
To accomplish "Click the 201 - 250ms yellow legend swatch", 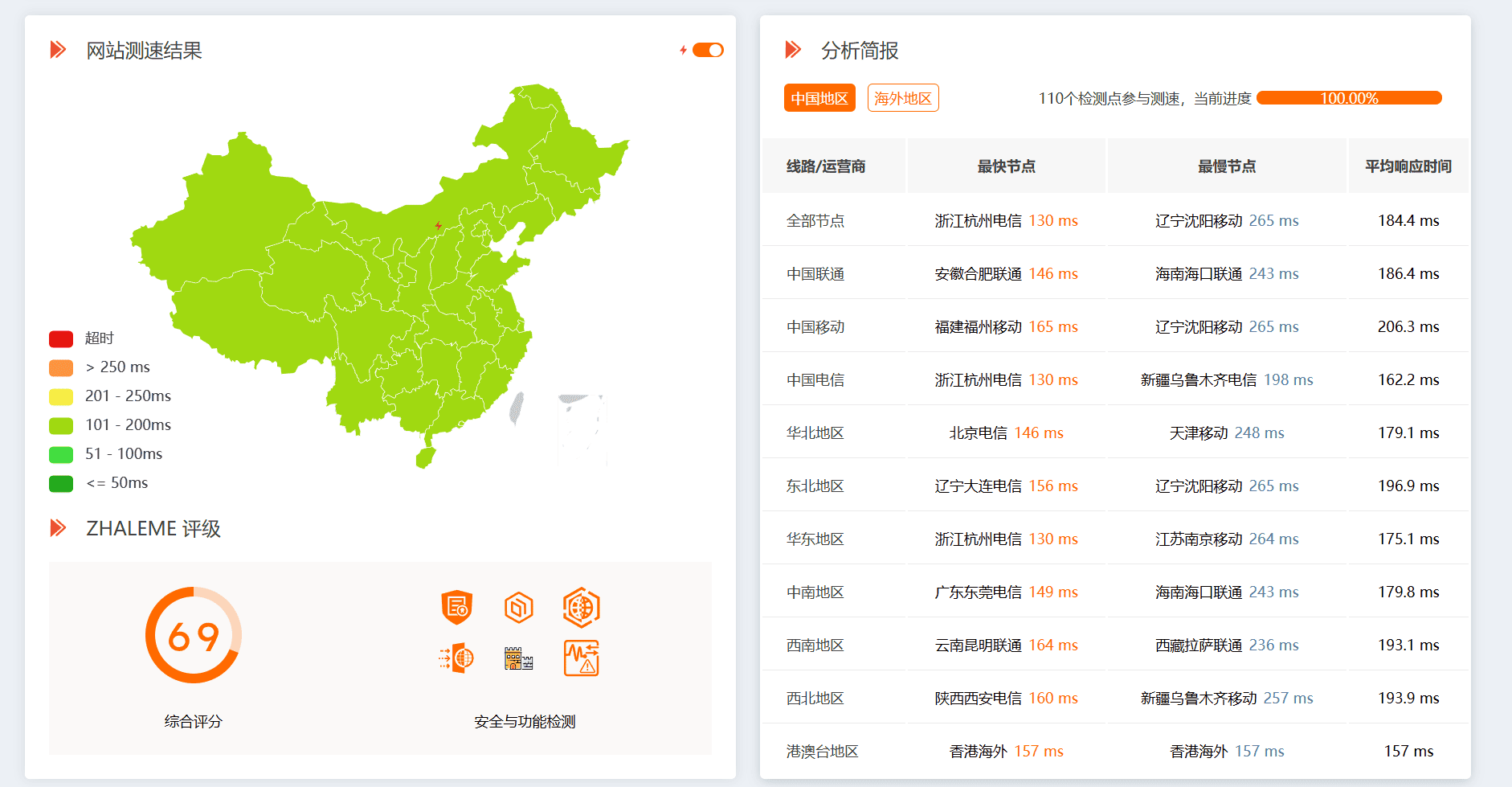I will point(61,396).
